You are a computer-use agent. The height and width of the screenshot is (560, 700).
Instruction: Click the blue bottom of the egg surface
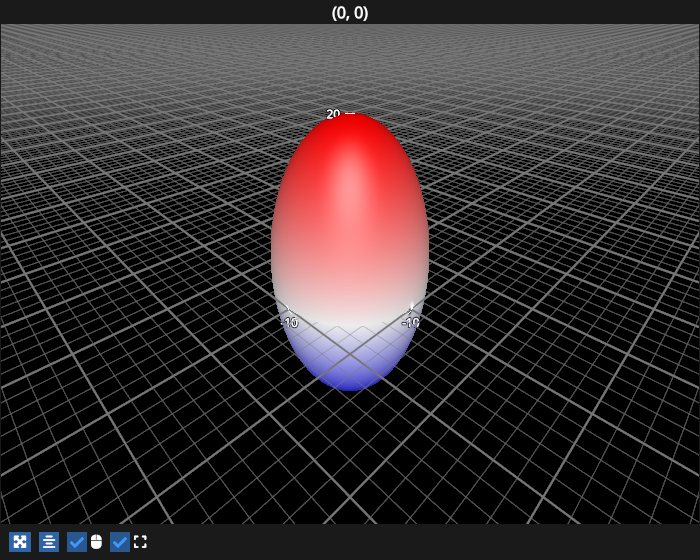coord(350,380)
